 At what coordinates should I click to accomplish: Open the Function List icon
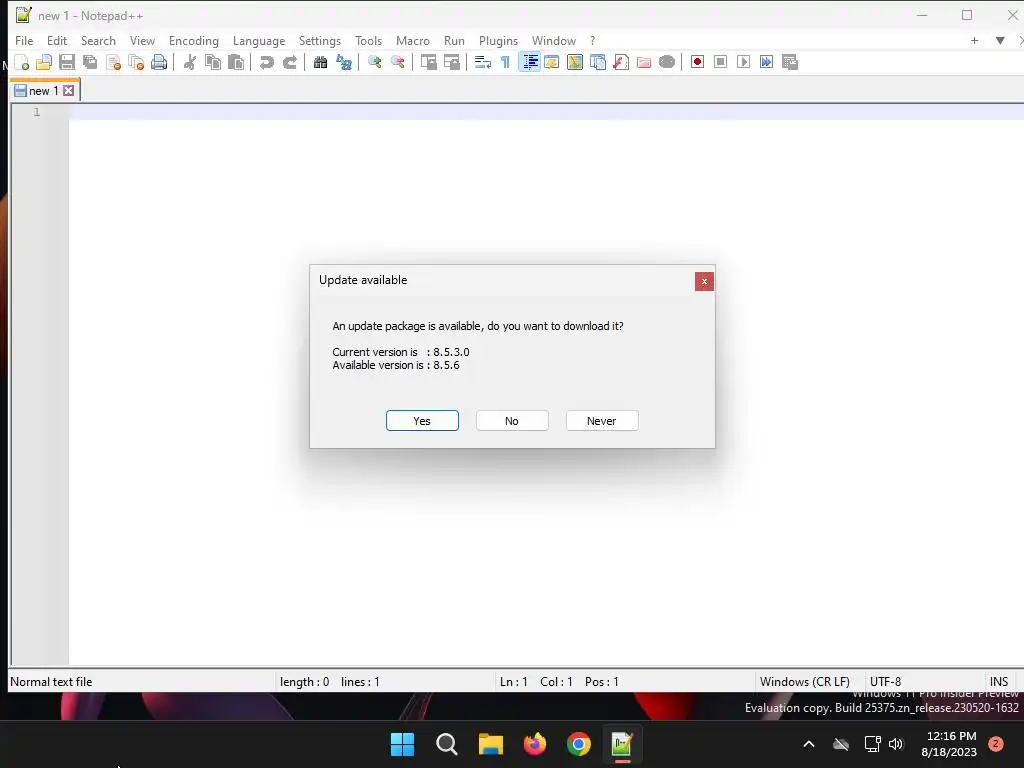(x=621, y=62)
